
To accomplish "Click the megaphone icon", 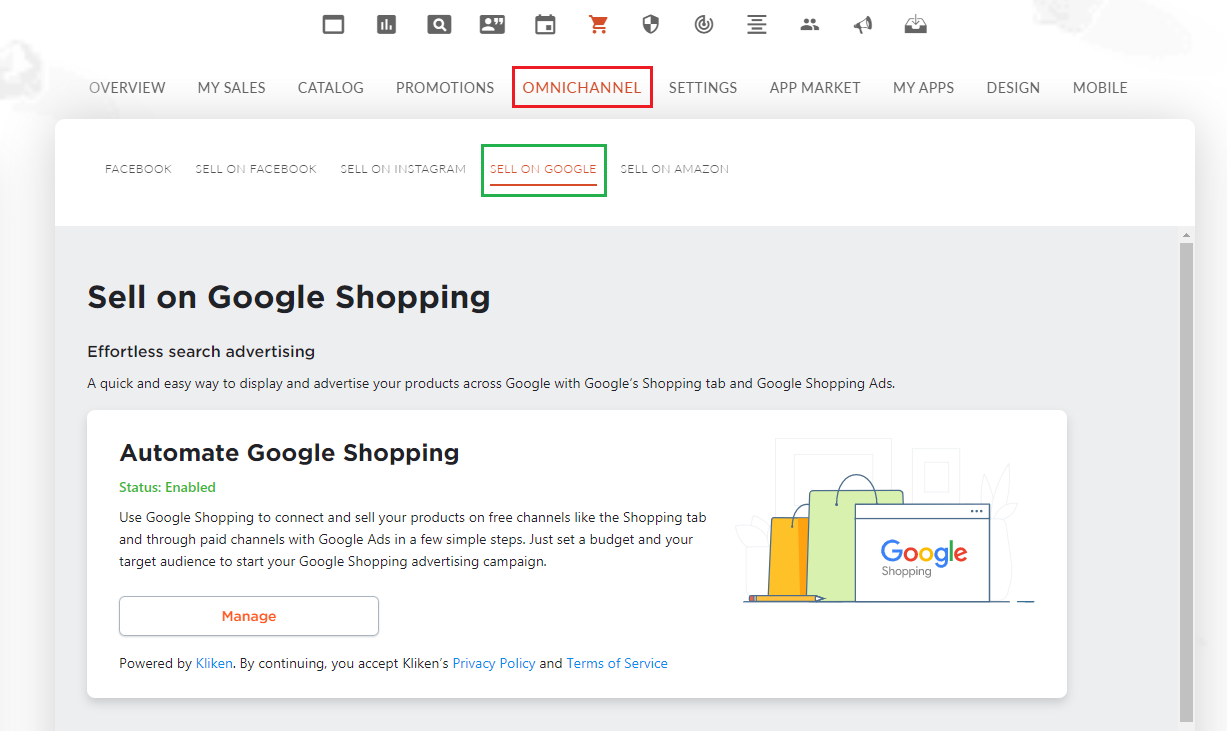I will point(862,25).
